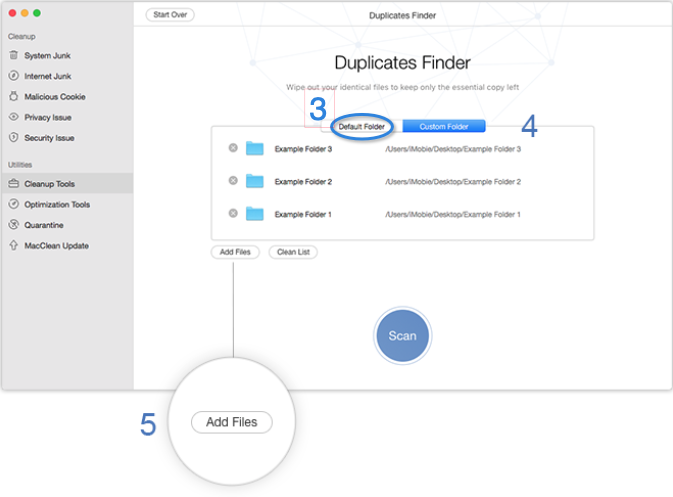Select Cleanup Tools under Utilities

click(67, 184)
